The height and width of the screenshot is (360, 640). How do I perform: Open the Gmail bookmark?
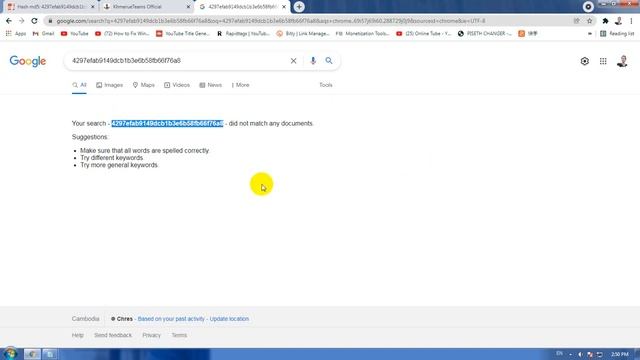(x=43, y=33)
